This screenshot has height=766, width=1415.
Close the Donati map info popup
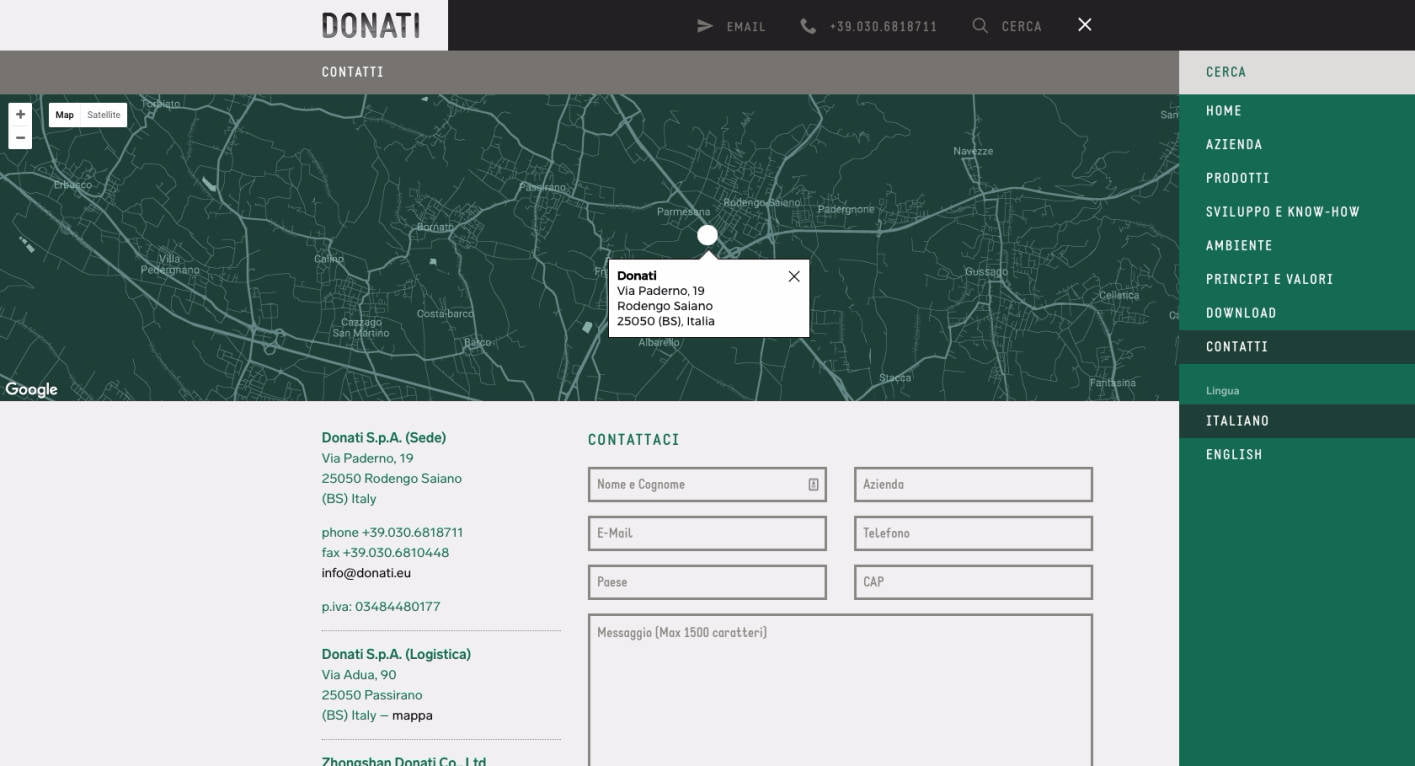[794, 276]
